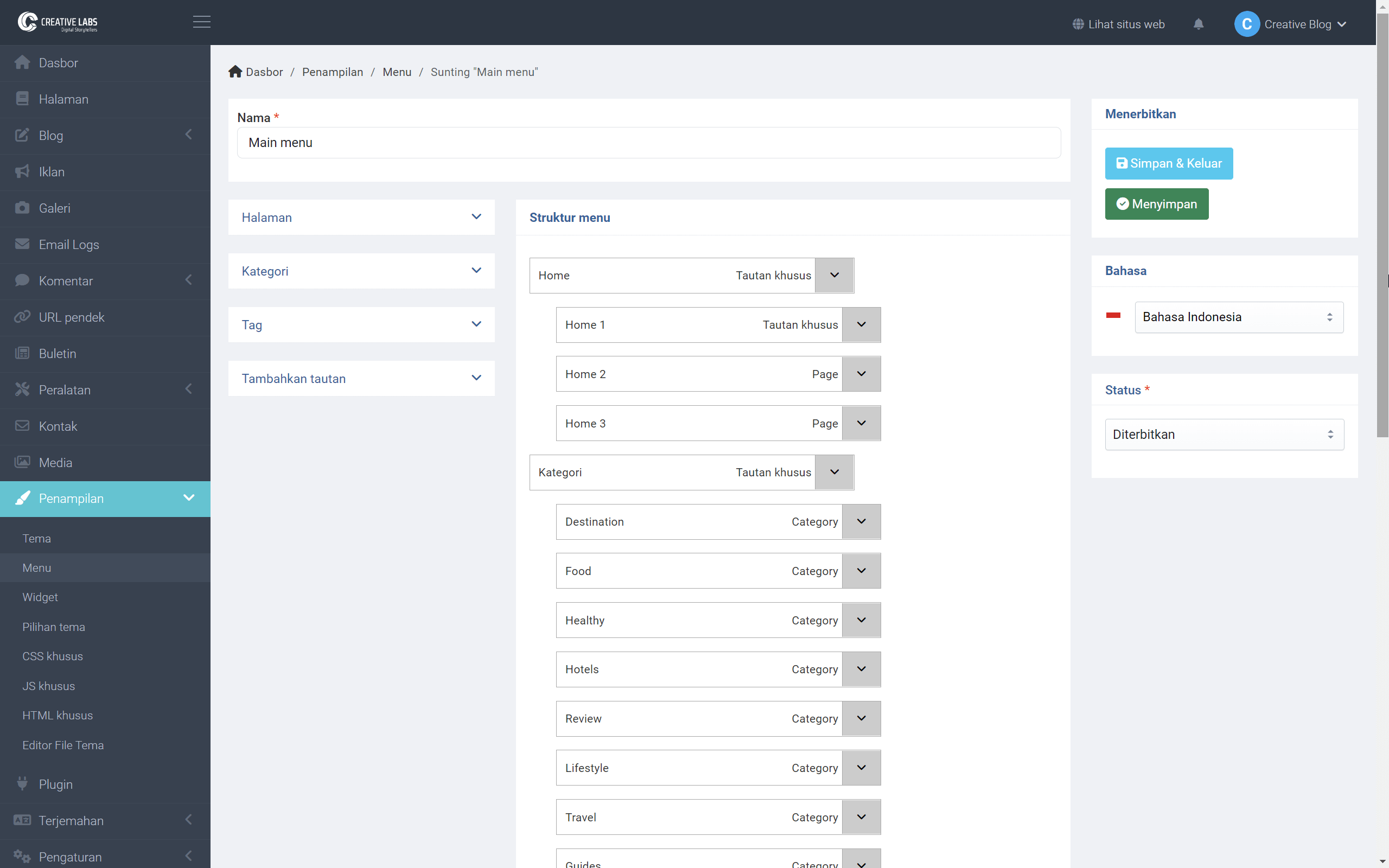The width and height of the screenshot is (1389, 868).
Task: Open the notification bell
Action: click(x=1199, y=24)
